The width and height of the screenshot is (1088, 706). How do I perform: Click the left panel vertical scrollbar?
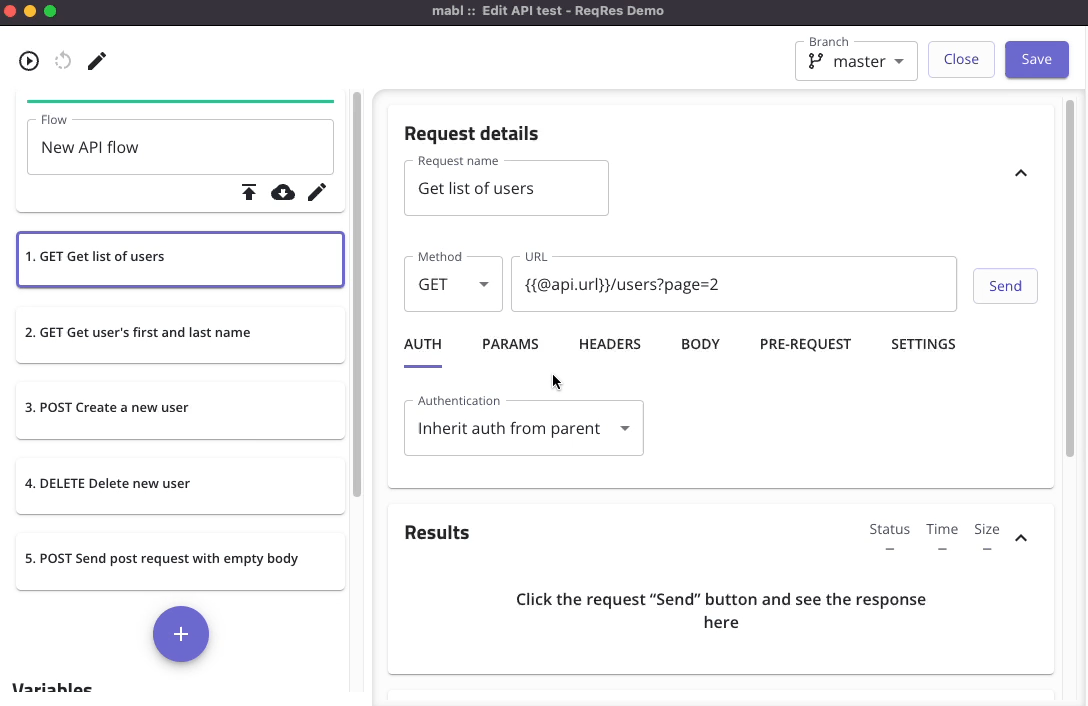(x=357, y=295)
